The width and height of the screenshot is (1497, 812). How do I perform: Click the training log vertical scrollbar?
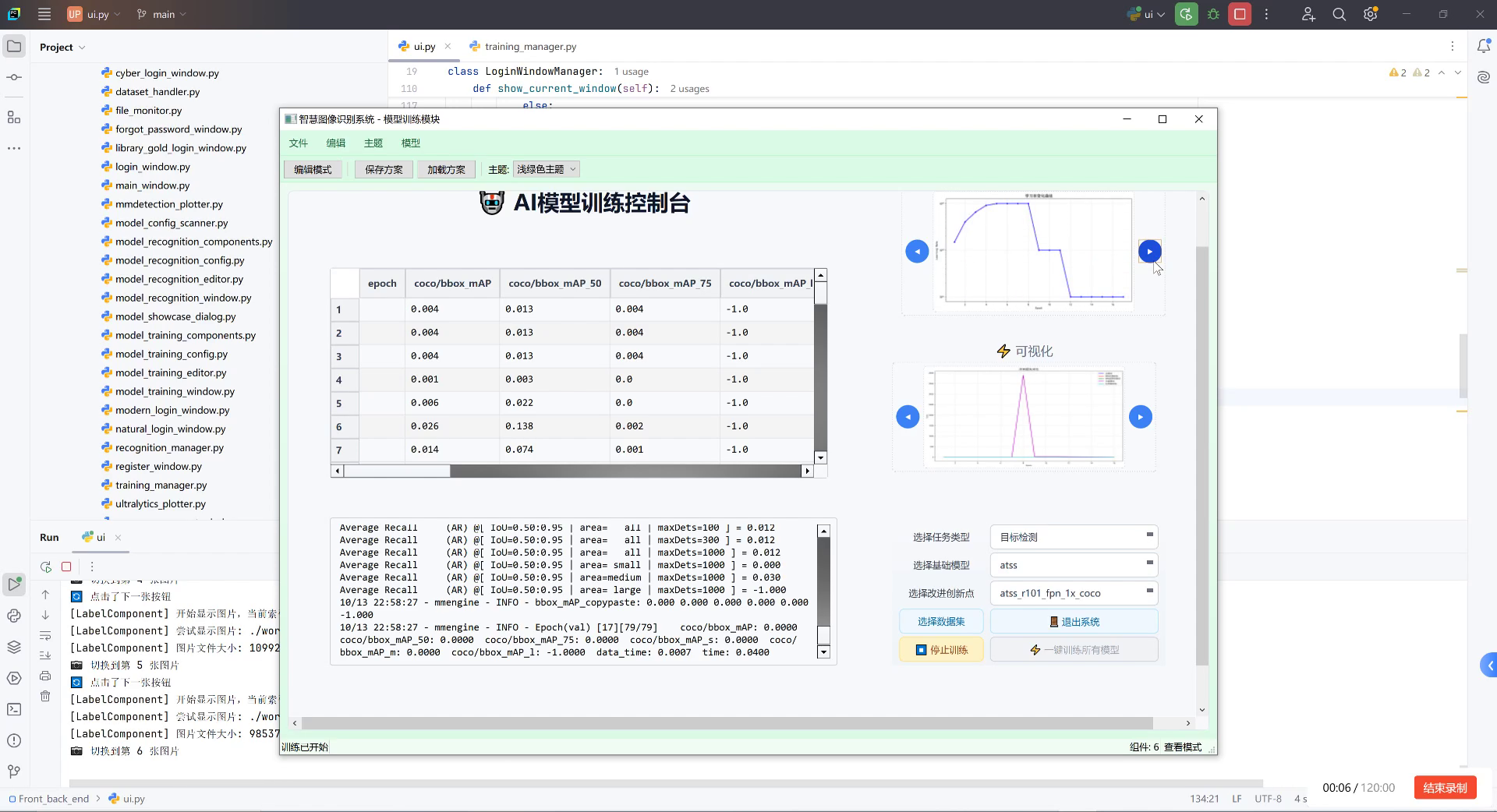point(823,591)
